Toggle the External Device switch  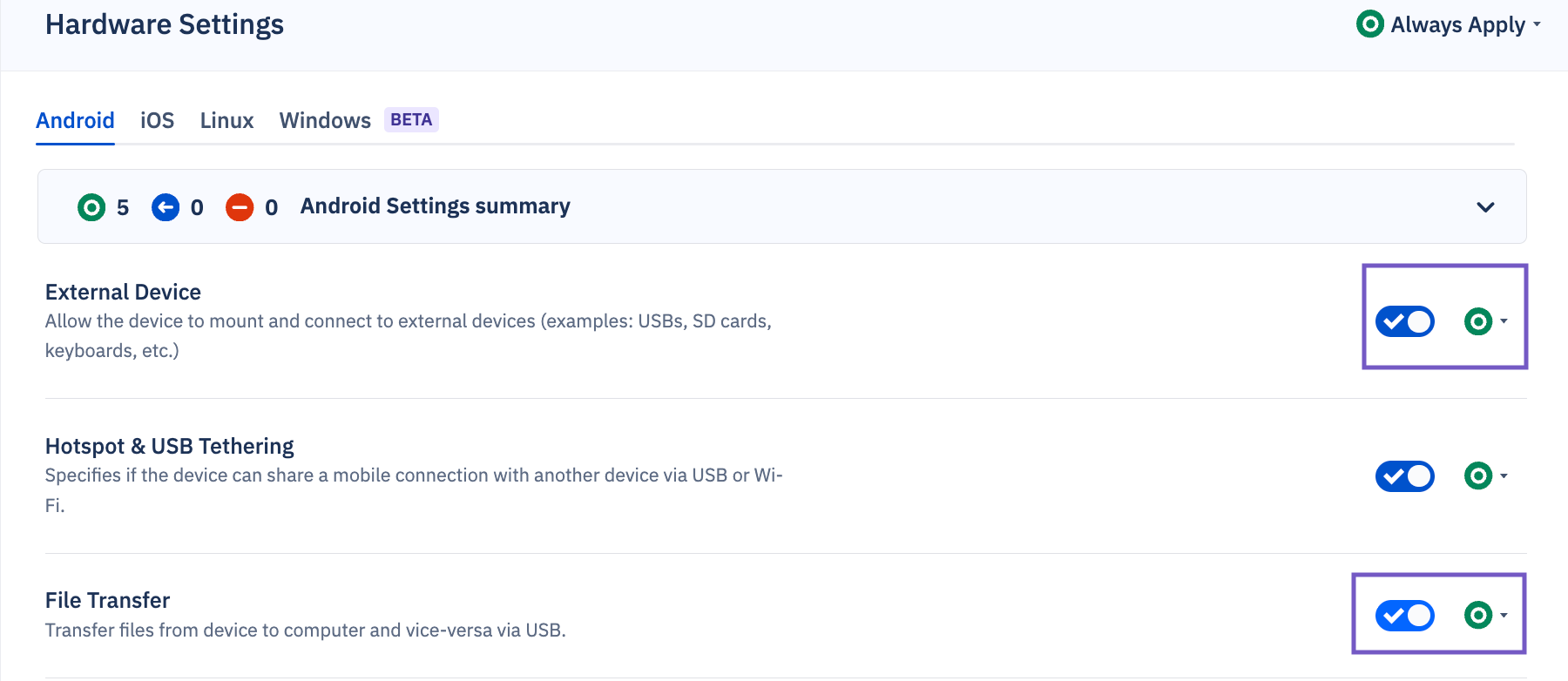(1405, 321)
